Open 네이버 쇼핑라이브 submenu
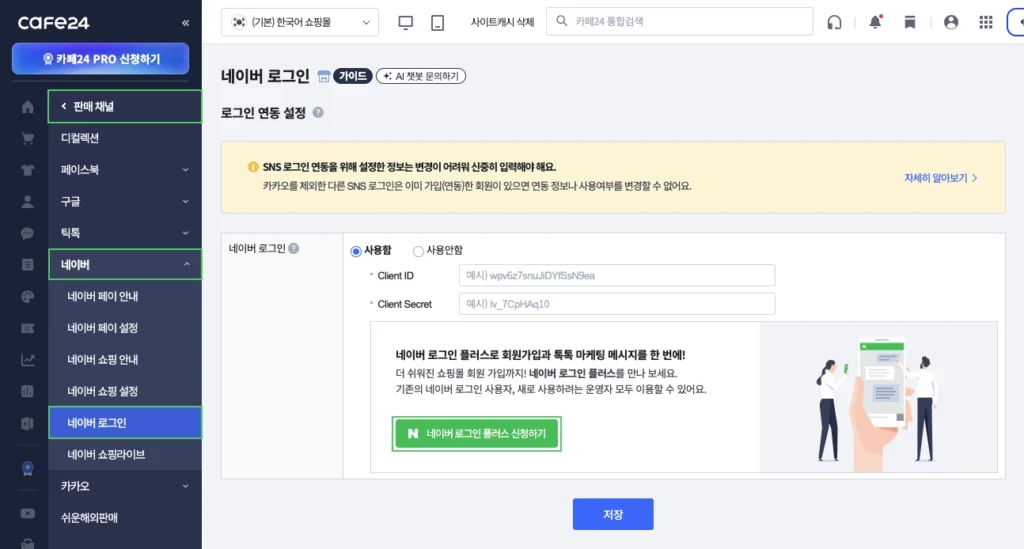 pos(124,454)
